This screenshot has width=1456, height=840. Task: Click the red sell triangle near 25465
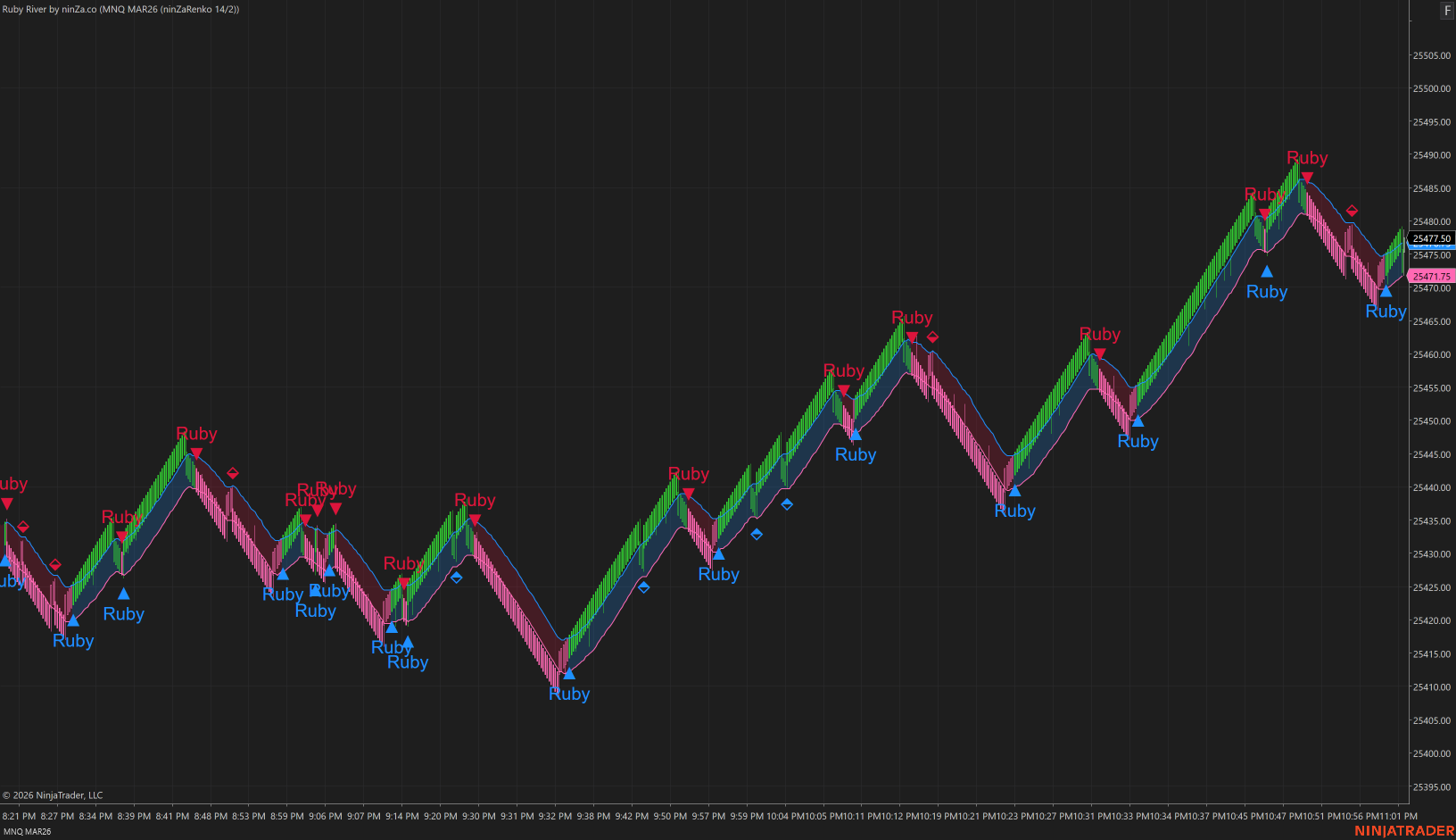coord(912,337)
